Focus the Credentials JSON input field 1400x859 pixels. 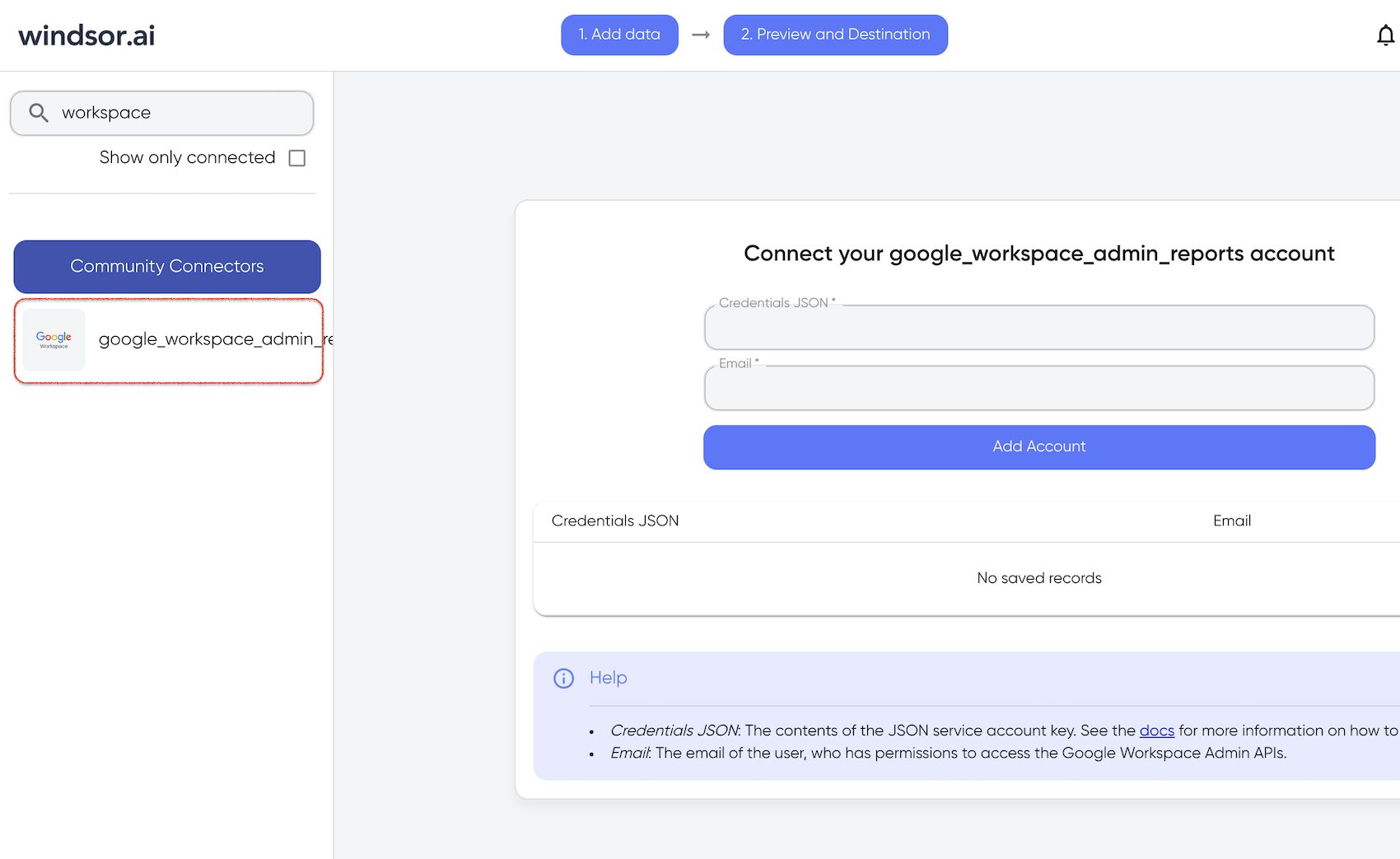pos(1039,328)
